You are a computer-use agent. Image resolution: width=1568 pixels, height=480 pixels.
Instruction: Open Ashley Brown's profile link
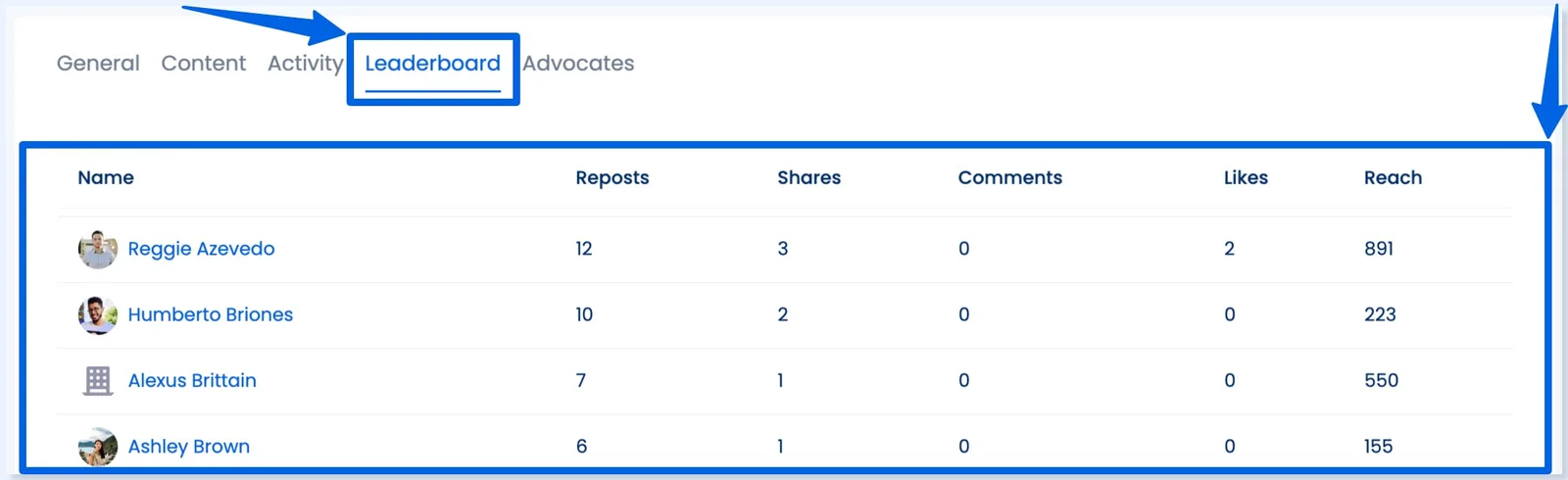click(x=188, y=447)
